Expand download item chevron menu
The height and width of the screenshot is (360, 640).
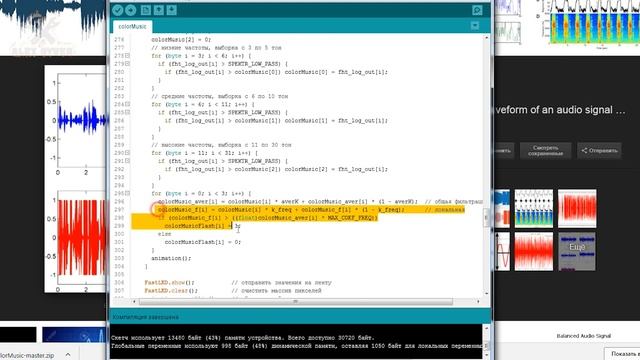68,355
